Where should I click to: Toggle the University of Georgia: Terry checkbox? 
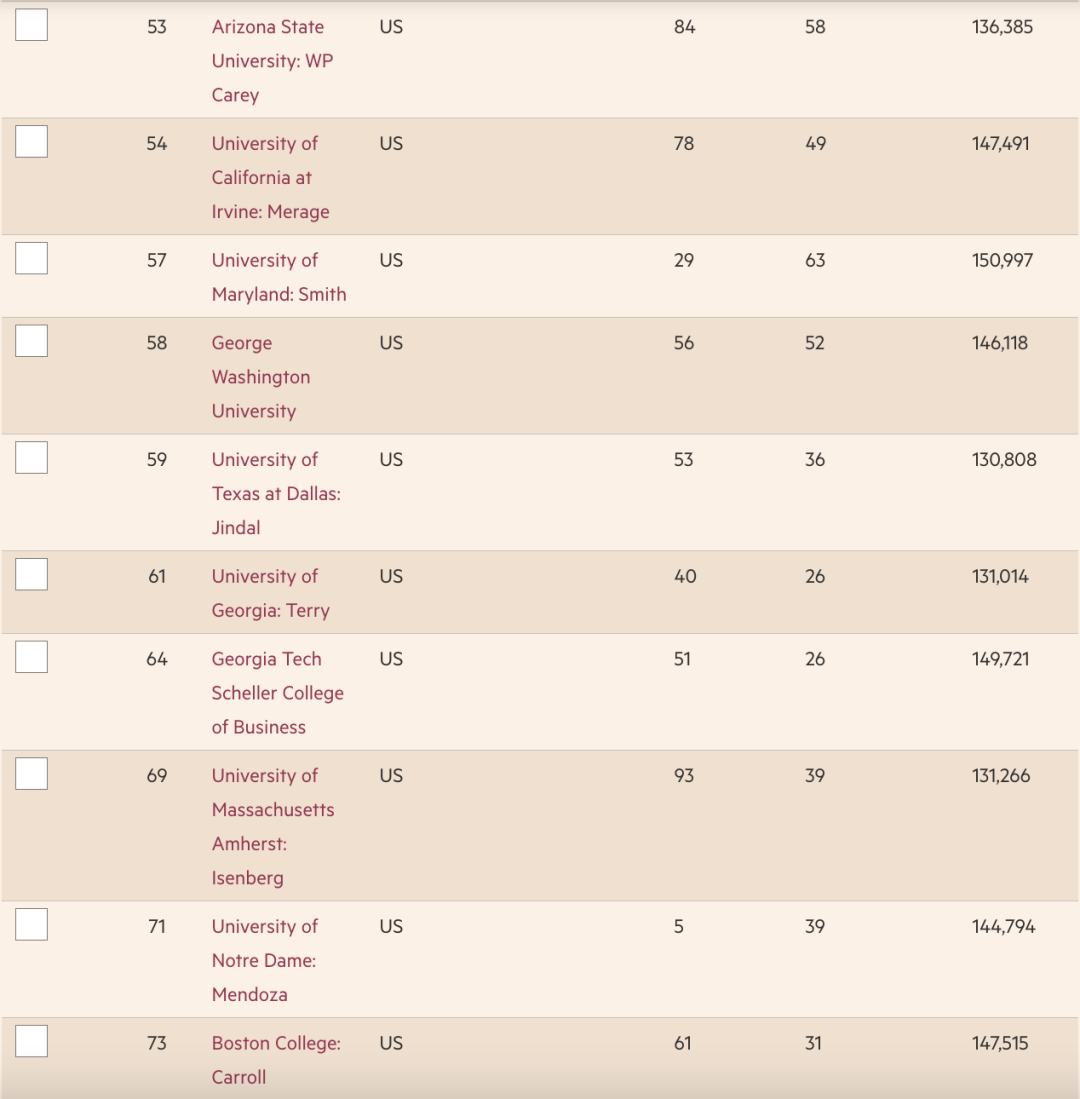point(32,575)
